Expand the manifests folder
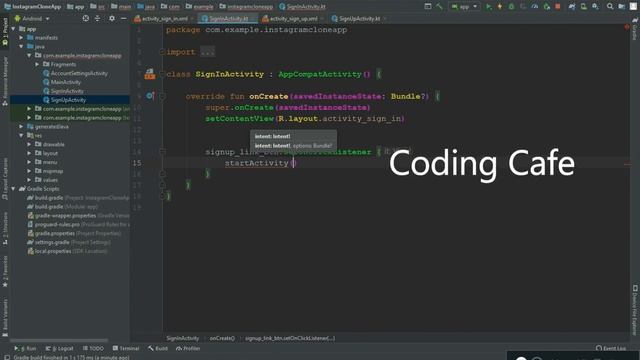The height and width of the screenshot is (360, 640). pyautogui.click(x=22, y=38)
